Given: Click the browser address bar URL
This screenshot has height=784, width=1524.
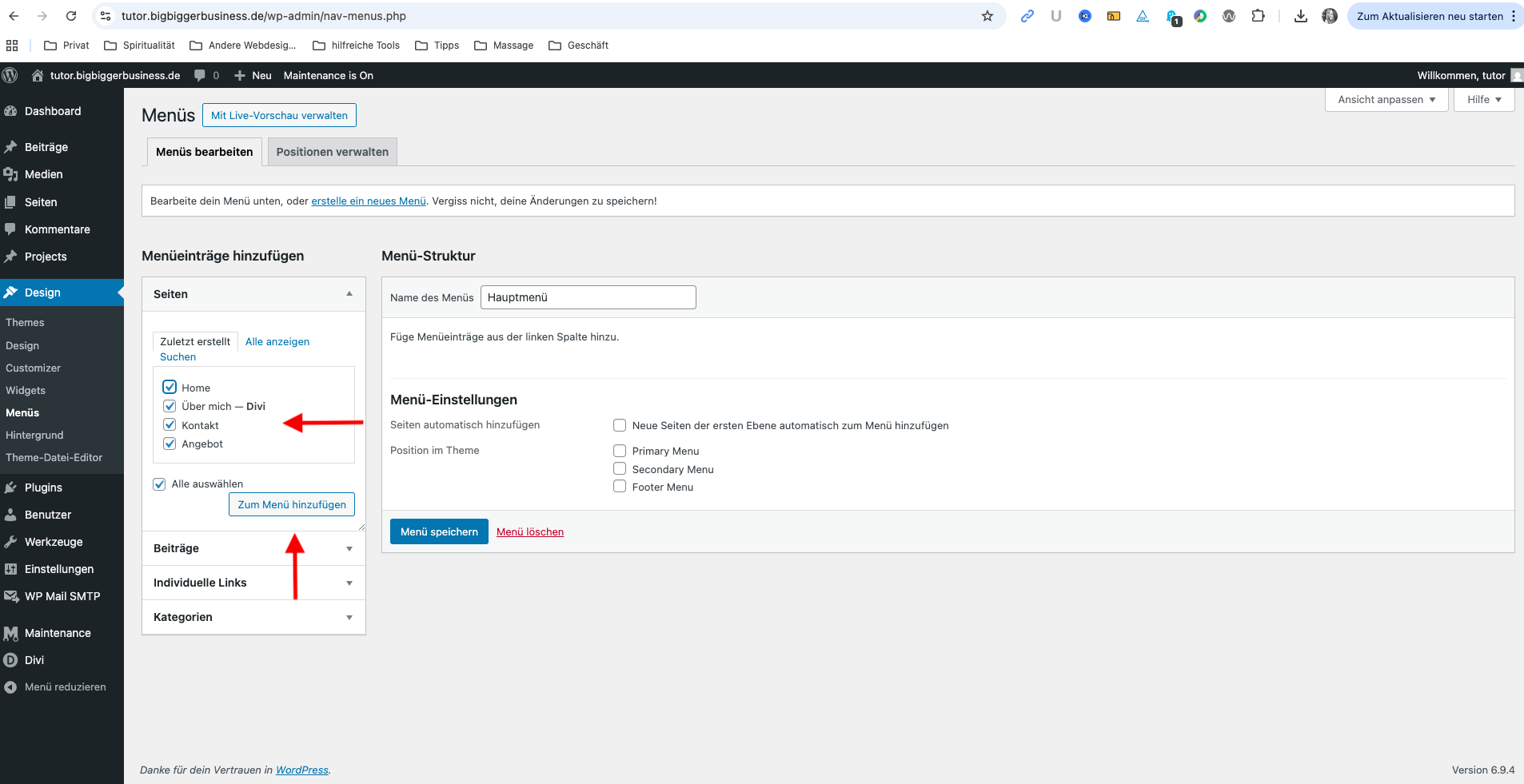Looking at the screenshot, I should tap(264, 16).
